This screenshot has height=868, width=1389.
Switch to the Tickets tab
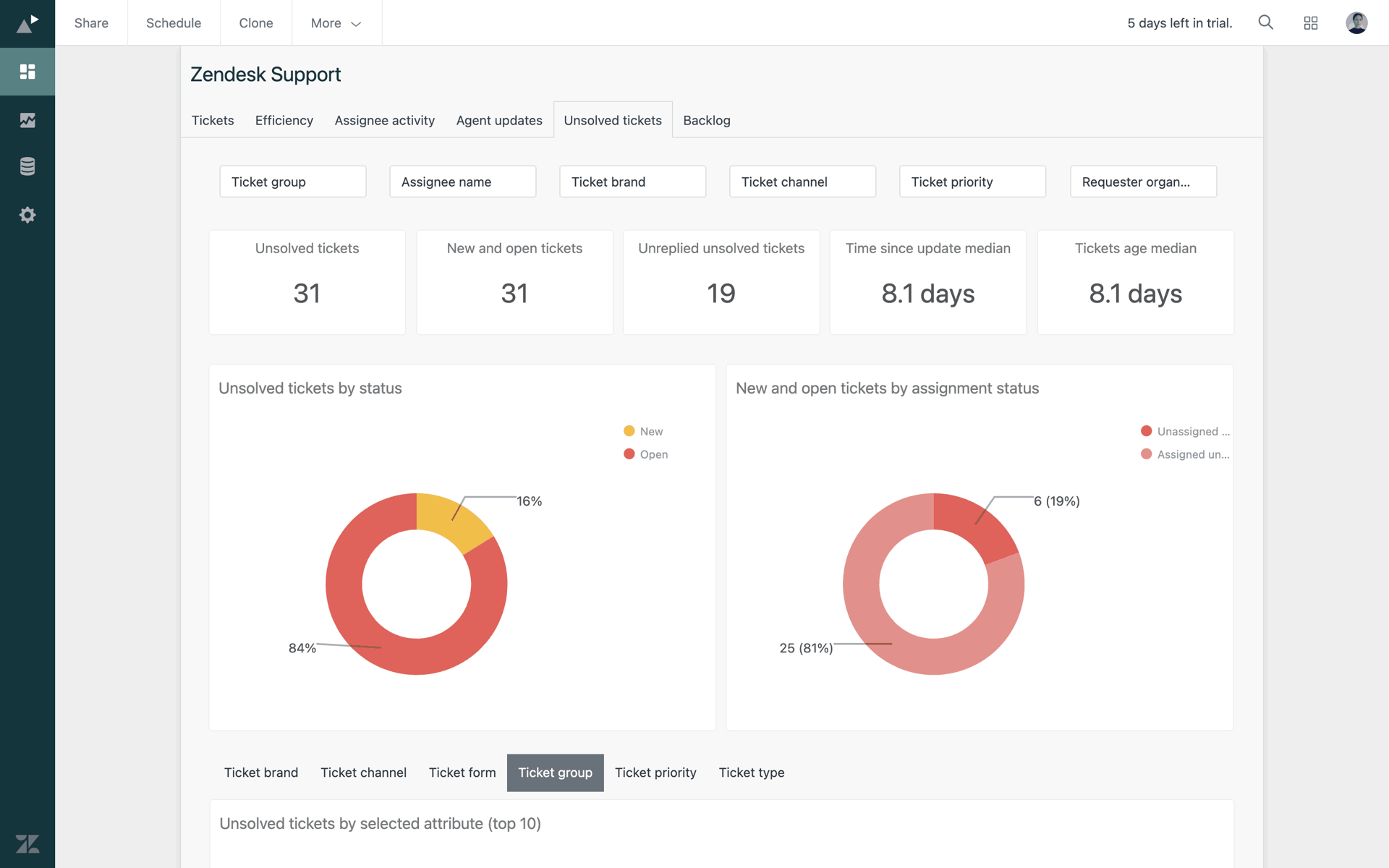tap(213, 120)
